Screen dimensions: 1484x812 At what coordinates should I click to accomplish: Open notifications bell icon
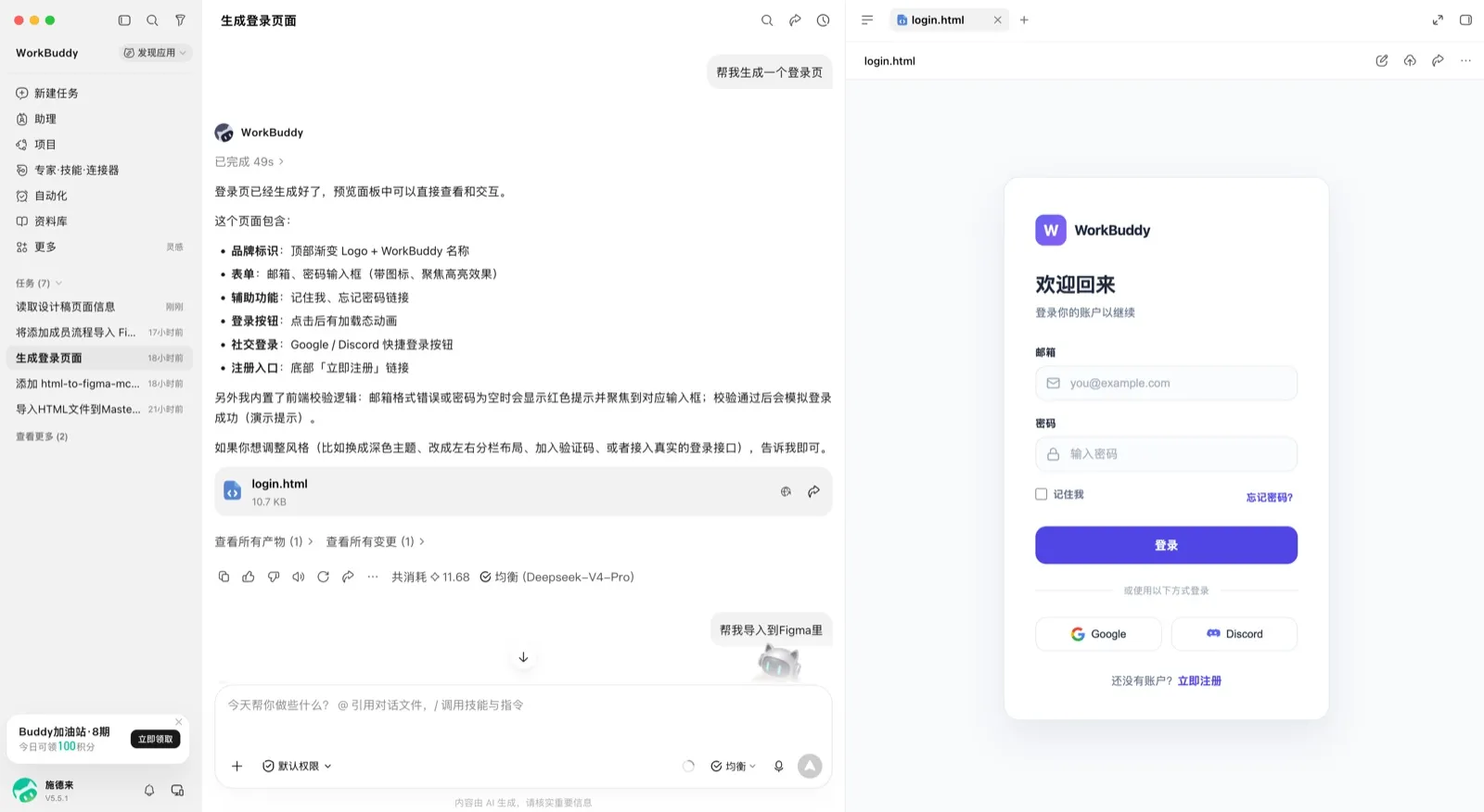(x=149, y=791)
